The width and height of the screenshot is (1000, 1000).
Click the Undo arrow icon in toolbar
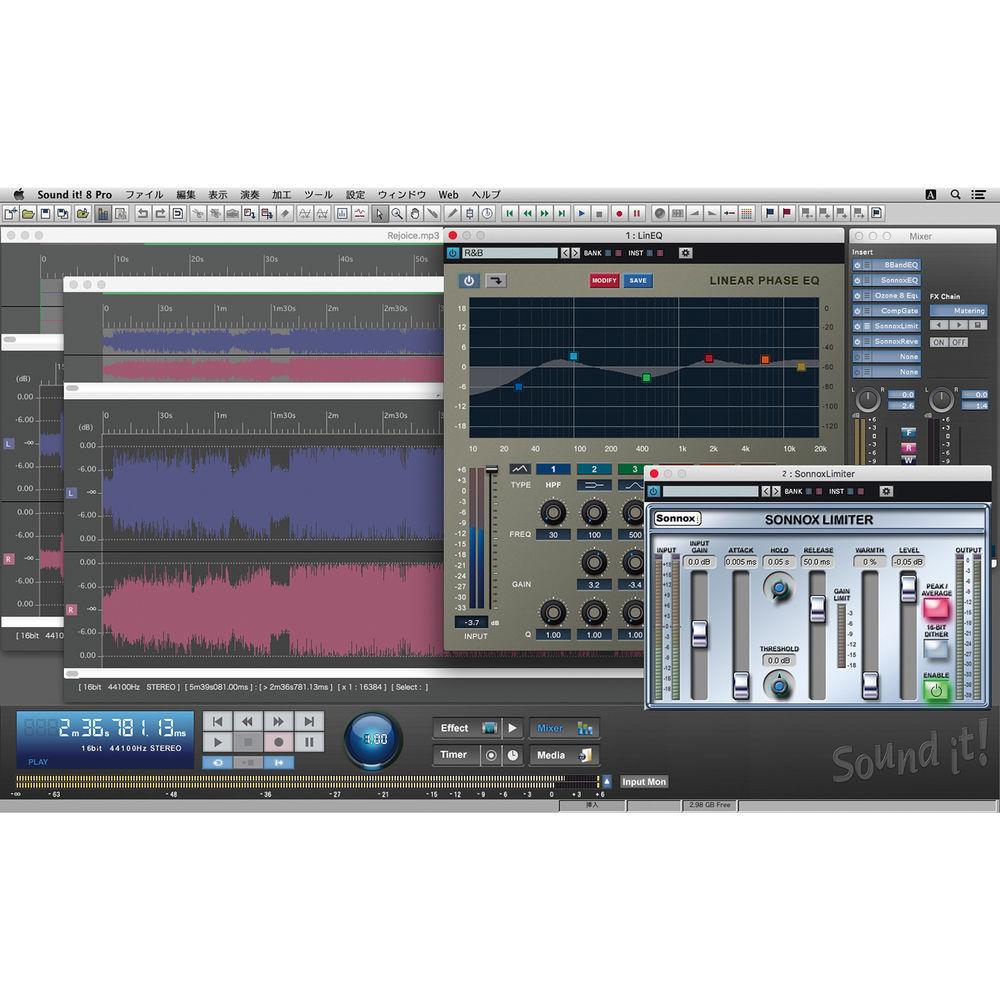click(143, 213)
